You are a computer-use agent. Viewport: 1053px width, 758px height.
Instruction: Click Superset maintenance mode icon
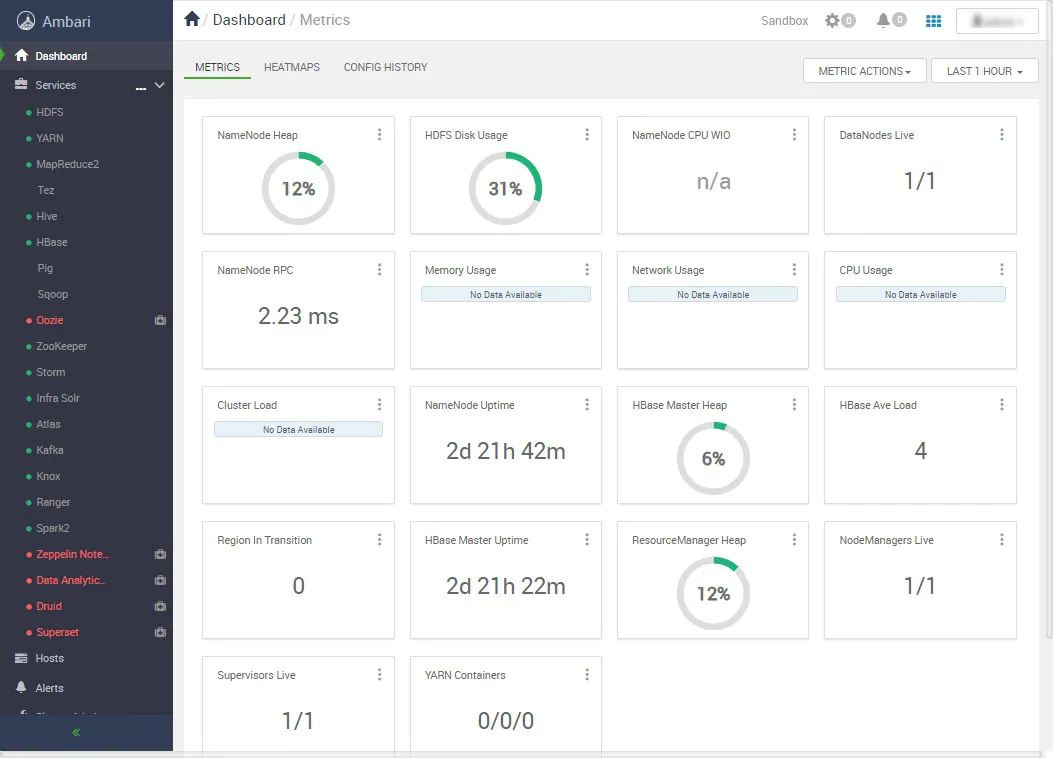(x=161, y=632)
